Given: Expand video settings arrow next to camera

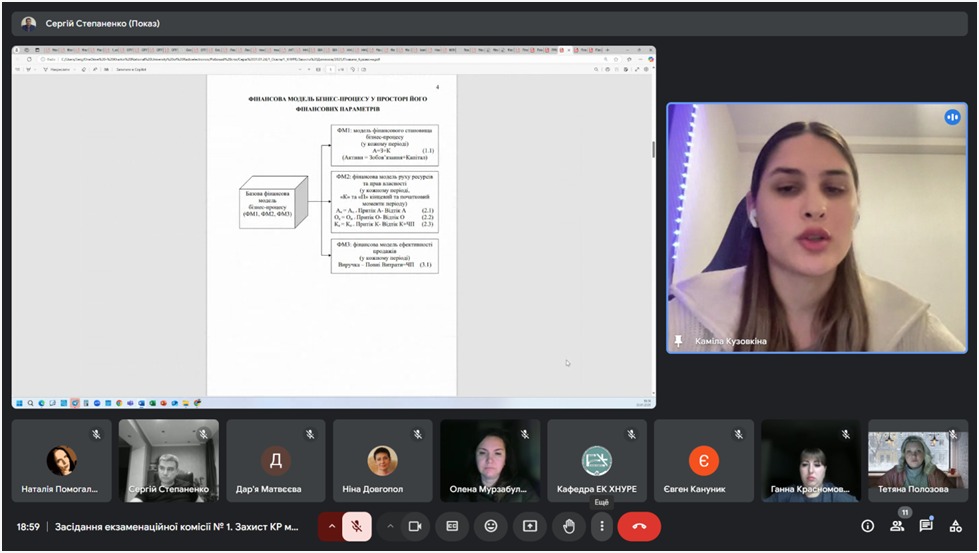Looking at the screenshot, I should (x=390, y=526).
